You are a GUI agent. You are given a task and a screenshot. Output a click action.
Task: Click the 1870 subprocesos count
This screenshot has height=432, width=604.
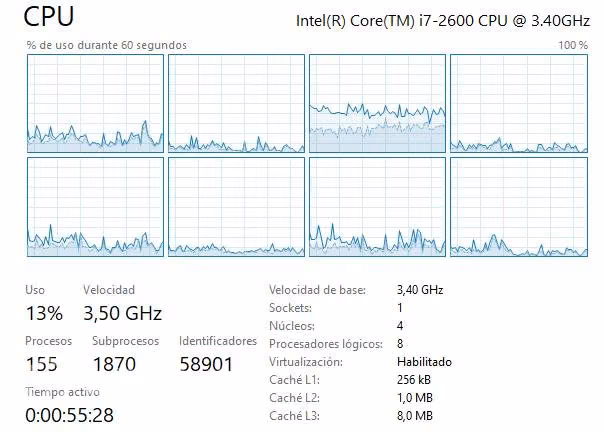pyautogui.click(x=114, y=364)
